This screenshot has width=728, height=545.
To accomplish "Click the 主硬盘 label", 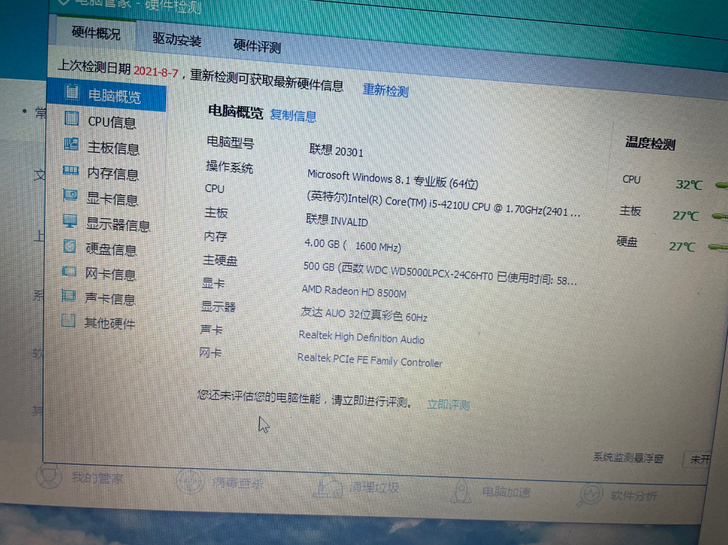I will [x=220, y=260].
